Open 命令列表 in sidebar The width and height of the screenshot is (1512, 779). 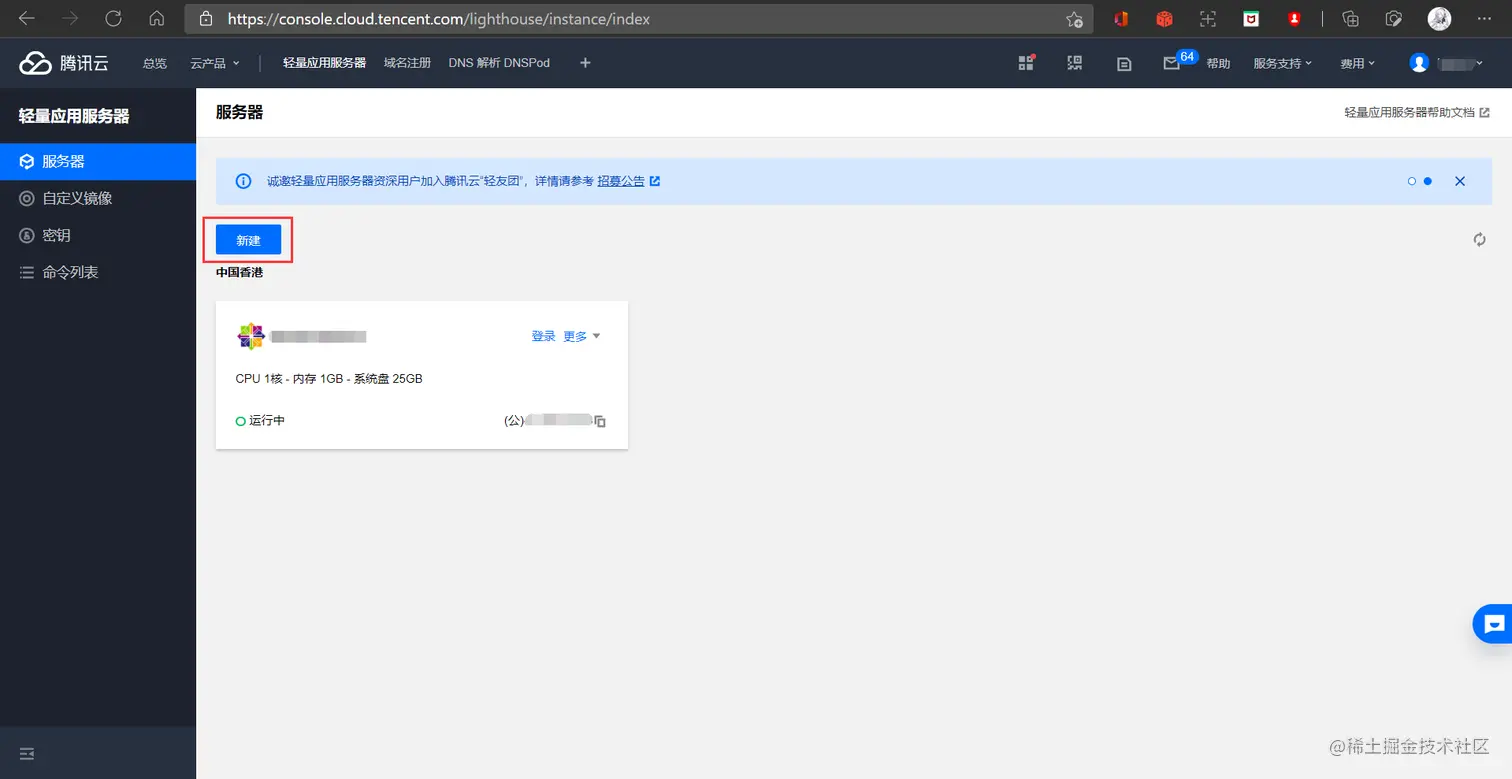[98, 272]
